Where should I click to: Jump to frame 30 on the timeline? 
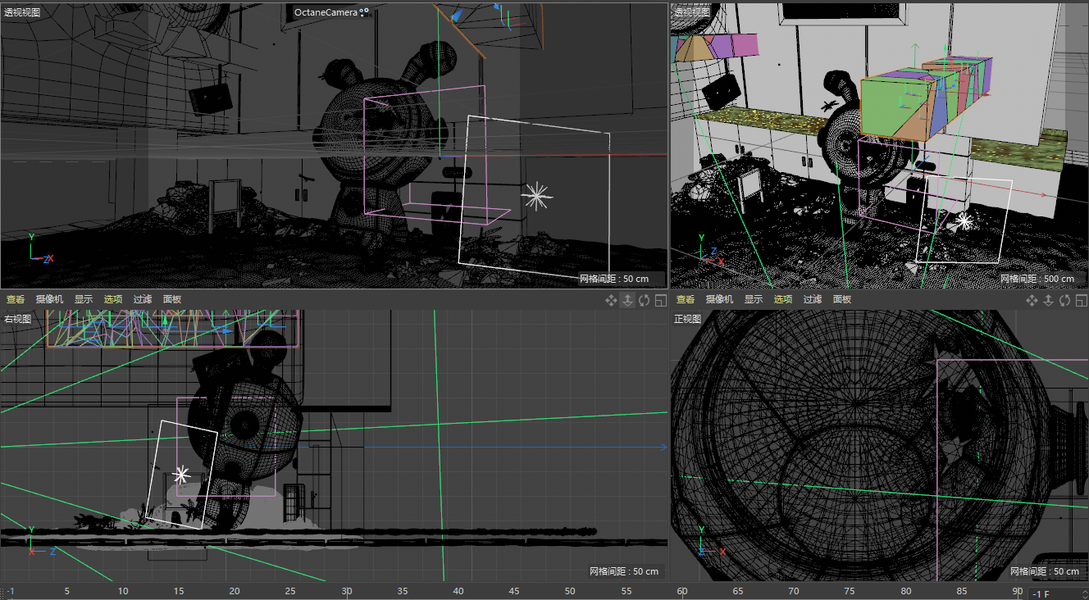click(347, 592)
